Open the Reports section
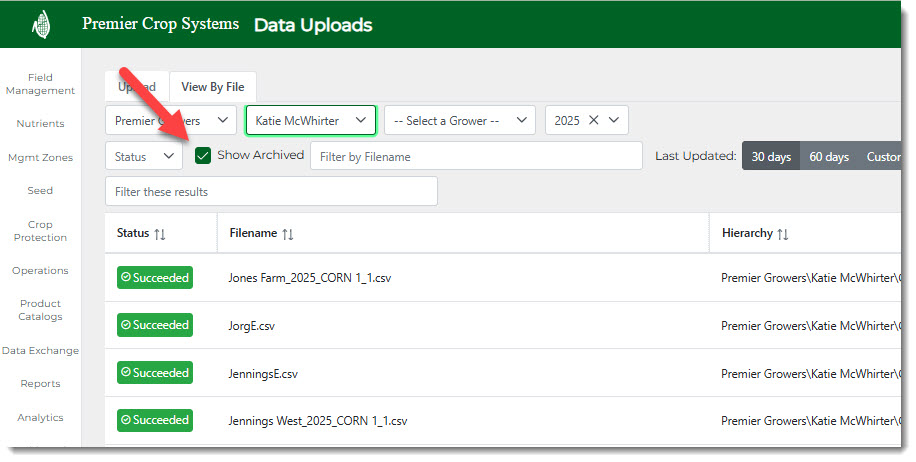Image resolution: width=916 pixels, height=462 pixels. pyautogui.click(x=40, y=384)
